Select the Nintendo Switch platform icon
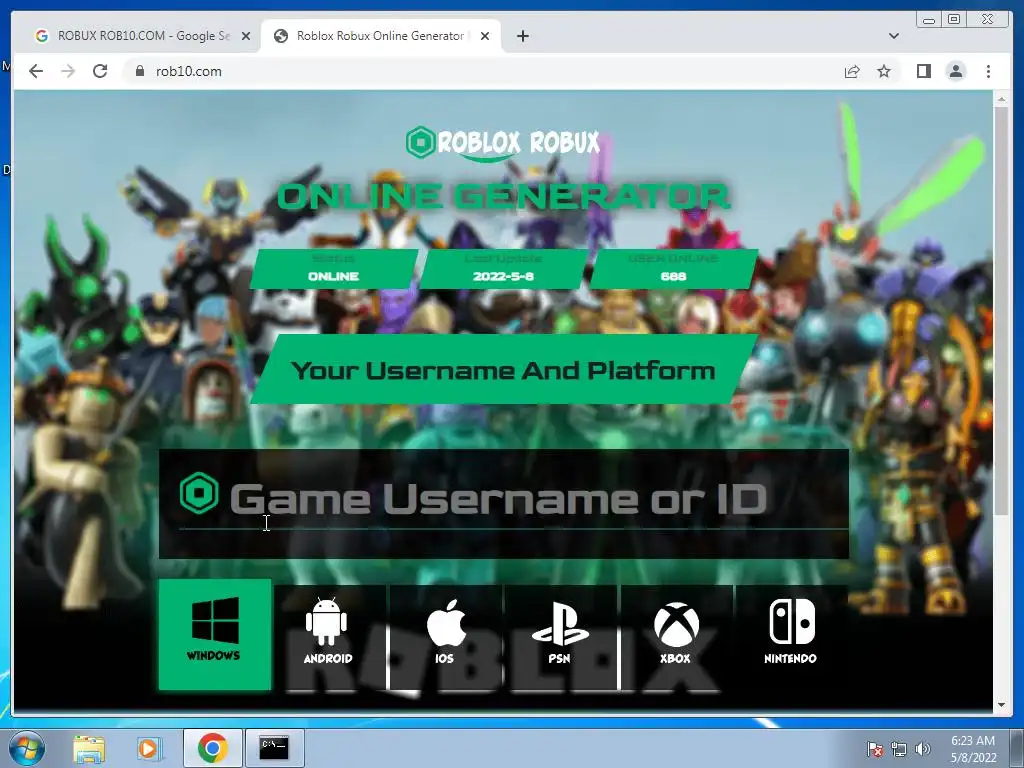 click(x=791, y=631)
